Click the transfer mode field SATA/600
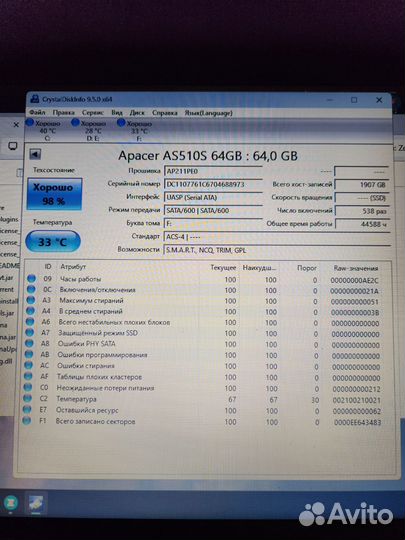The image size is (405, 540). [213, 210]
